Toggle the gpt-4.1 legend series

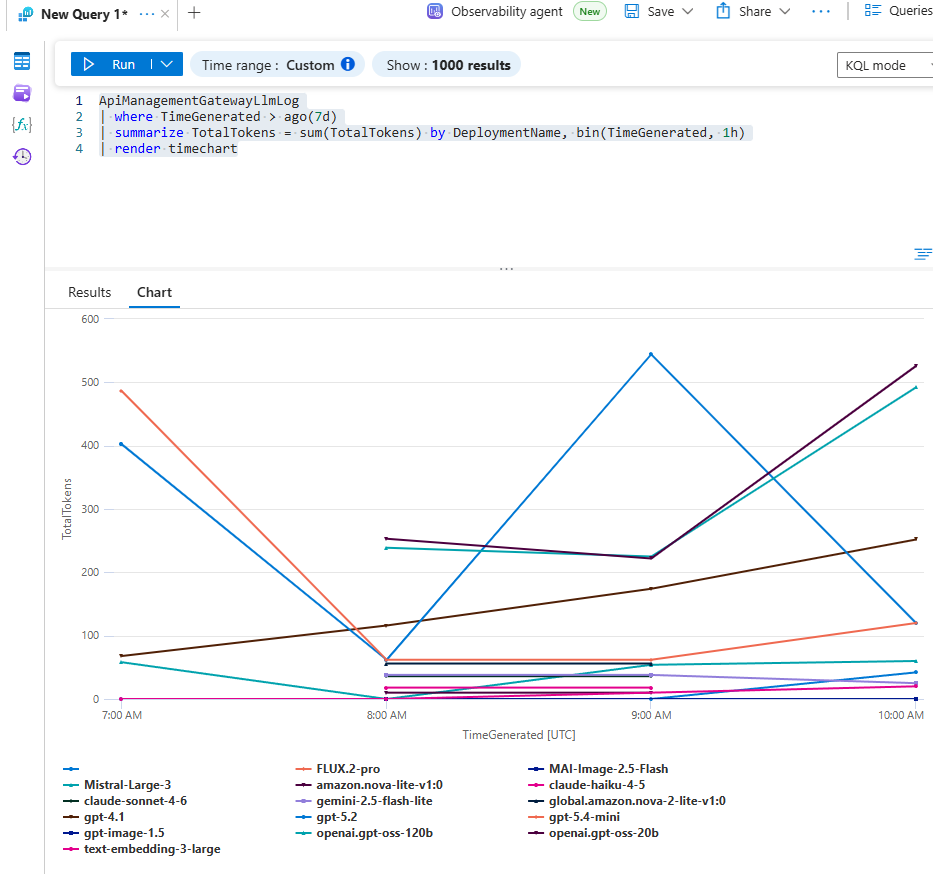[x=93, y=817]
